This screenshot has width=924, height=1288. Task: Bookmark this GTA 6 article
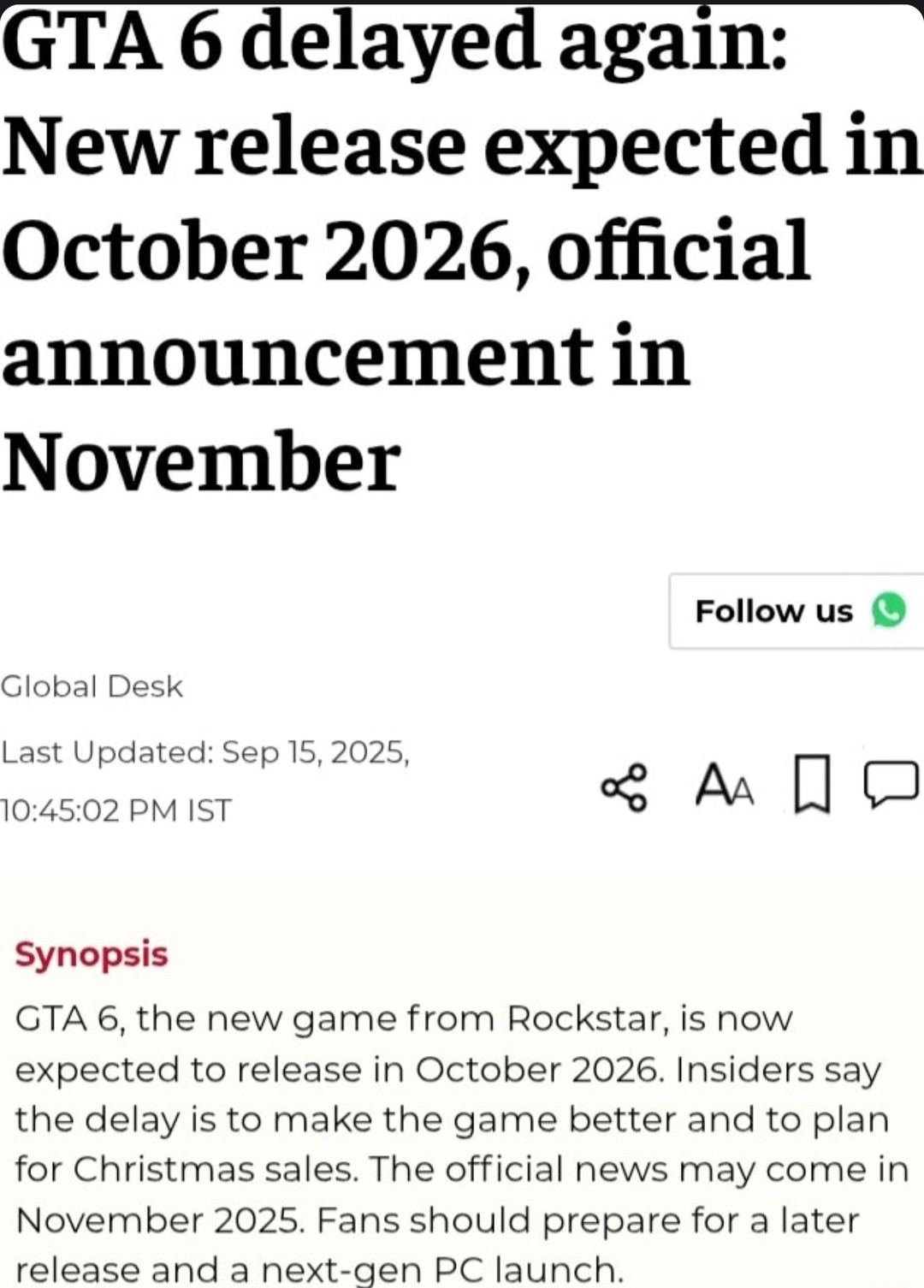pos(812,783)
